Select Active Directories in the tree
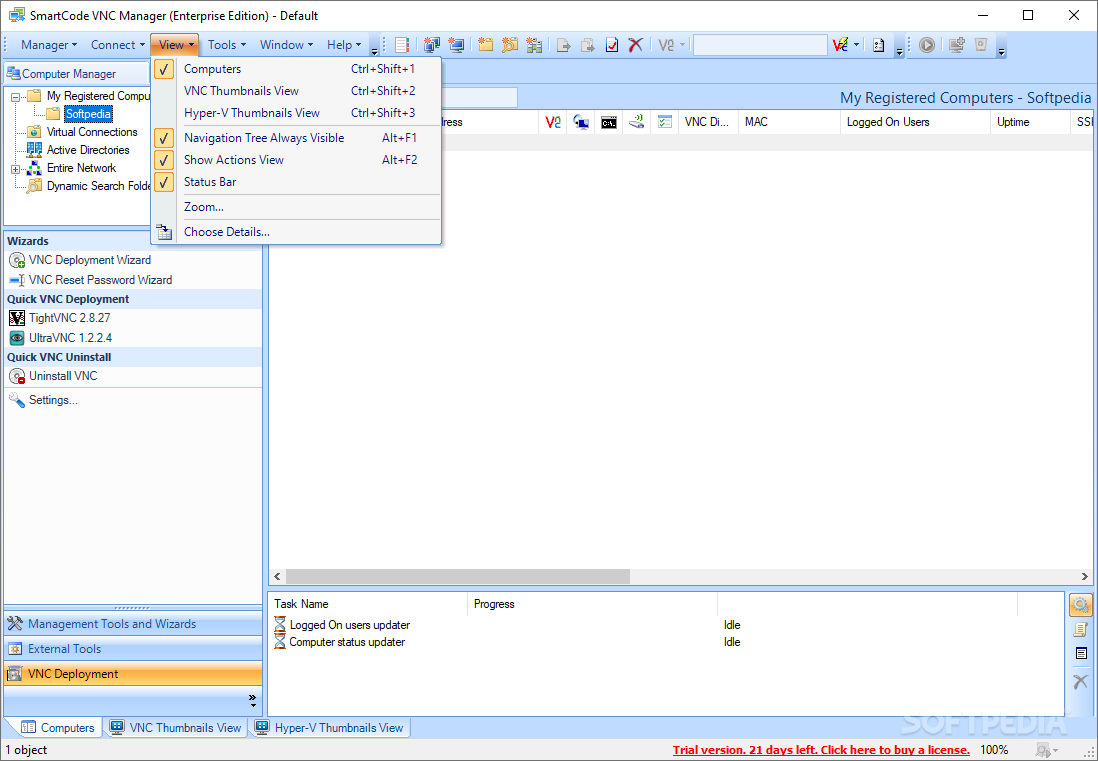 [88, 150]
